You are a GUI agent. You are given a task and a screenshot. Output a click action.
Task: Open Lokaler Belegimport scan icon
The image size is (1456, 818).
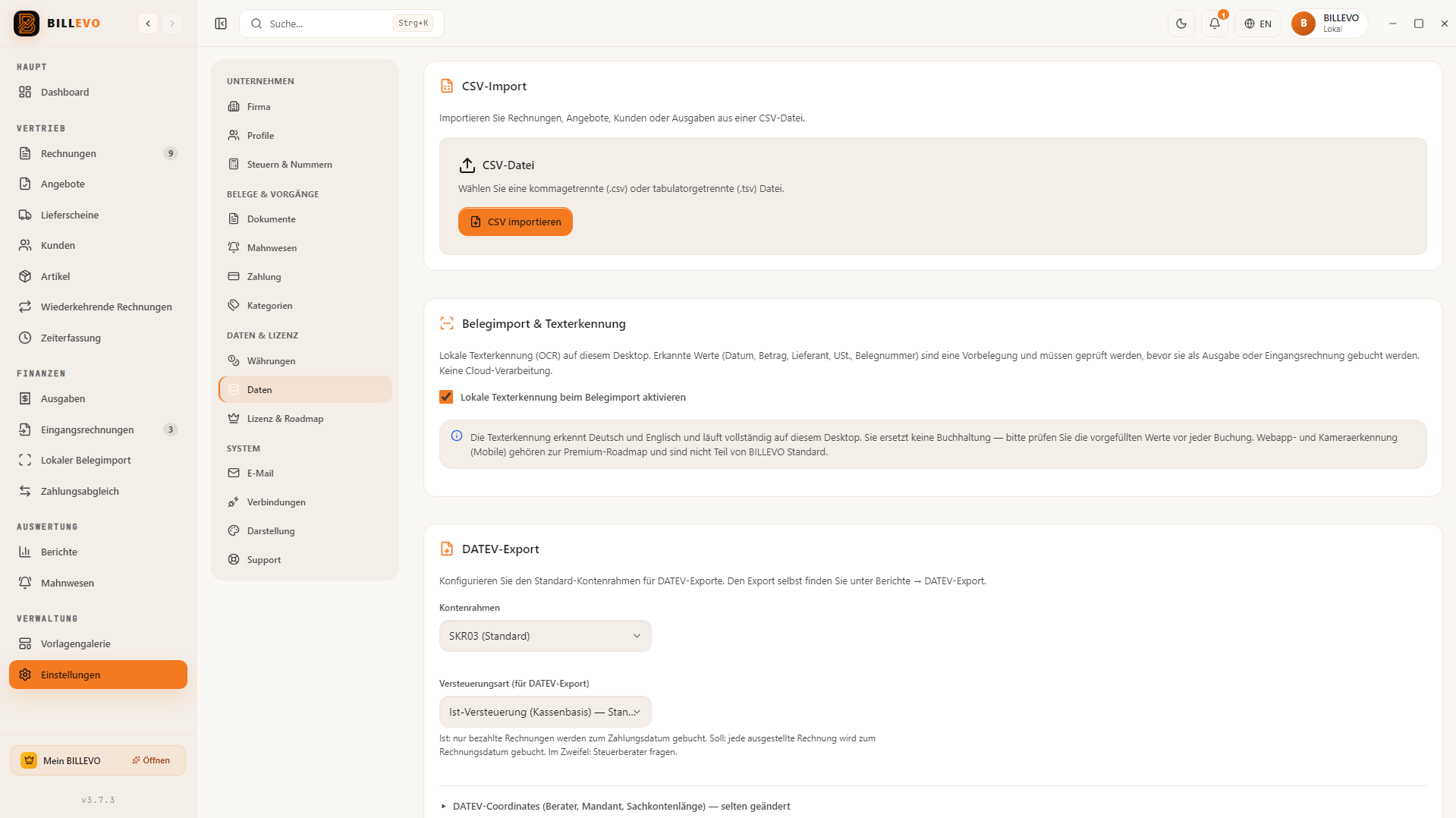98,460
